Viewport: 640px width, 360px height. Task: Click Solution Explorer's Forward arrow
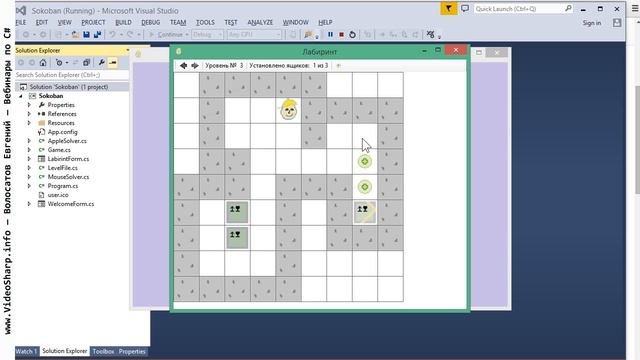32,62
